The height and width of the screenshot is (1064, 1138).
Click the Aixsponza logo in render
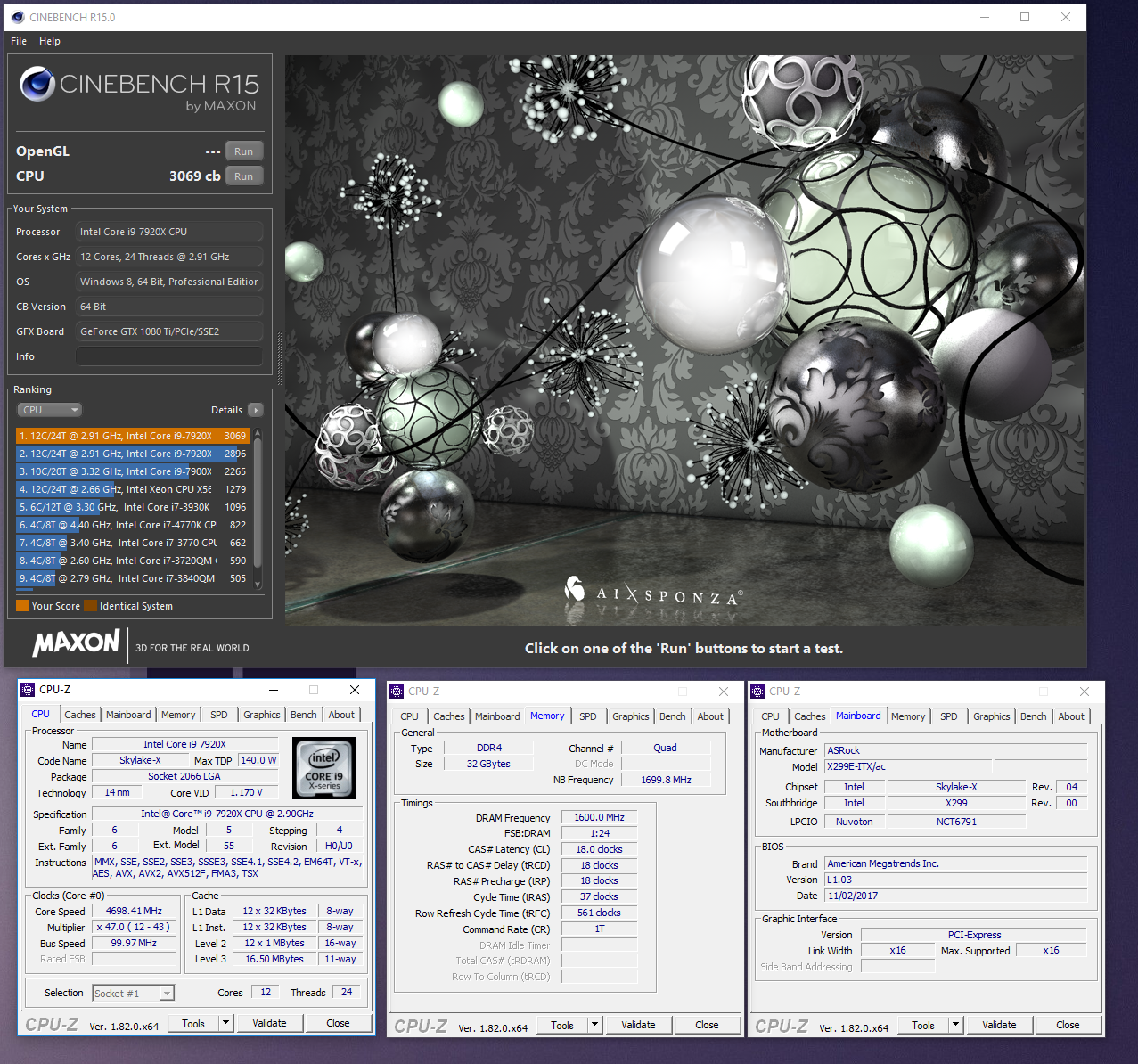653,592
